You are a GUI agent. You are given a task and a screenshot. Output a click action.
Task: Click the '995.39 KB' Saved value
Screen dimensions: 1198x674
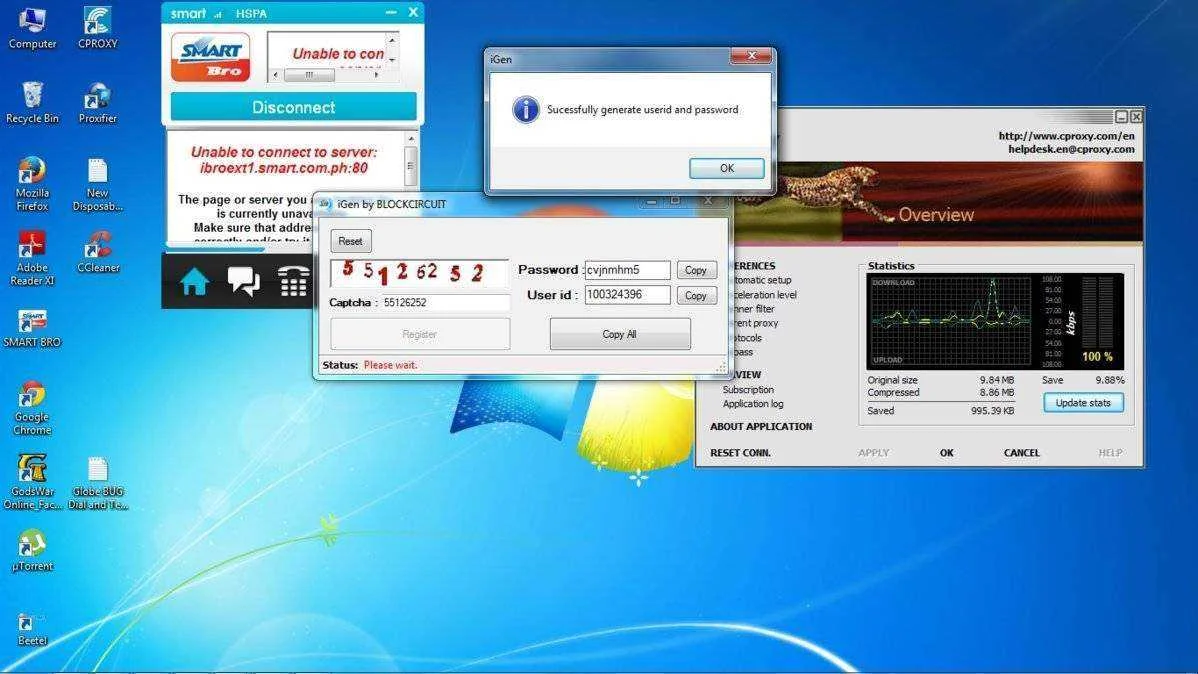tap(992, 410)
